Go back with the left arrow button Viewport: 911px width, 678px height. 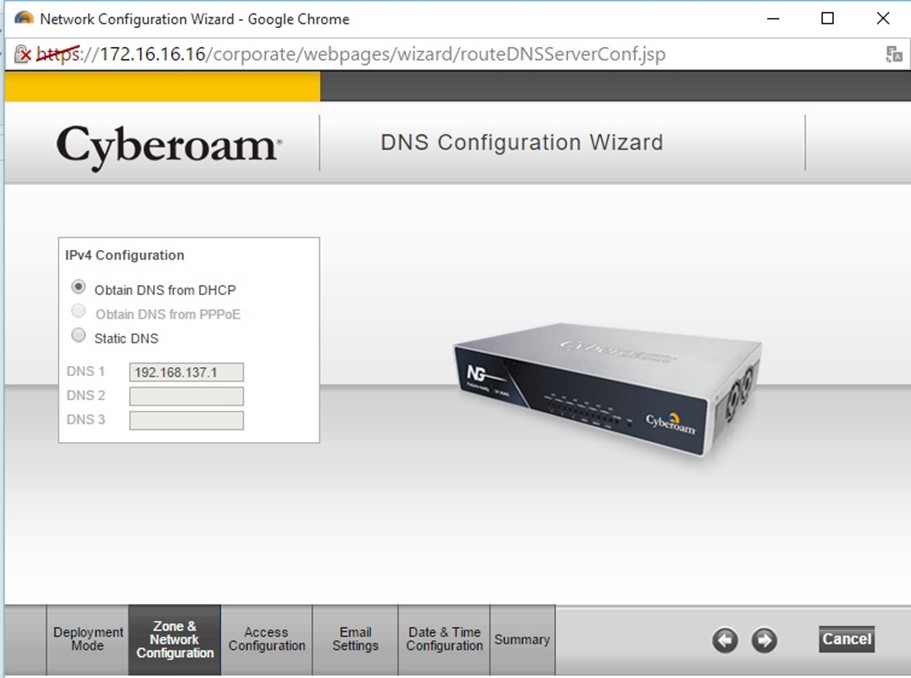[725, 640]
